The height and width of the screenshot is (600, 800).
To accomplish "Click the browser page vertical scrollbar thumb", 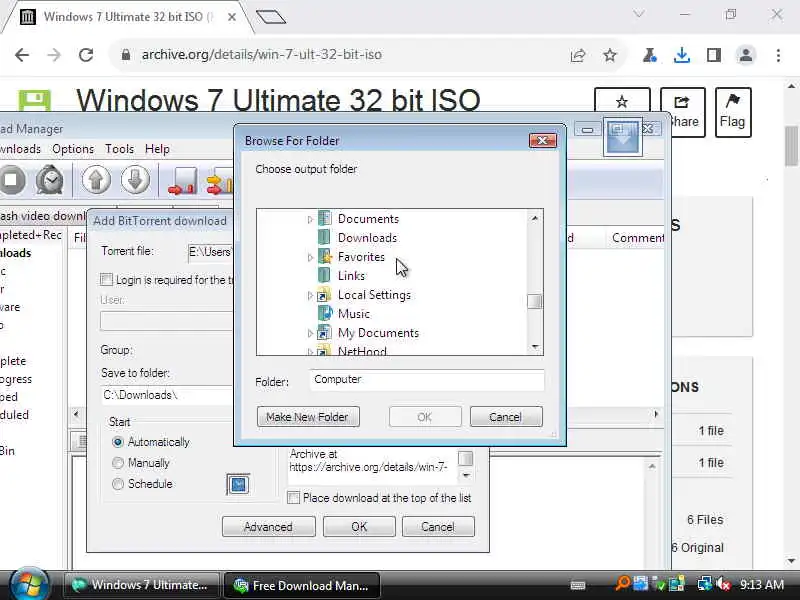I will (792, 145).
